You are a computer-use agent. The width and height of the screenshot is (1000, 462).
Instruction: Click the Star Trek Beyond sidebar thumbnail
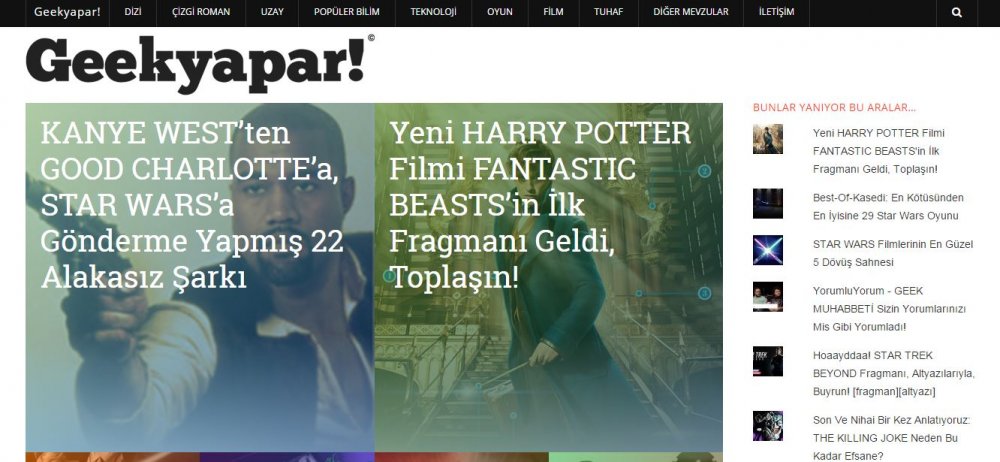click(x=768, y=361)
